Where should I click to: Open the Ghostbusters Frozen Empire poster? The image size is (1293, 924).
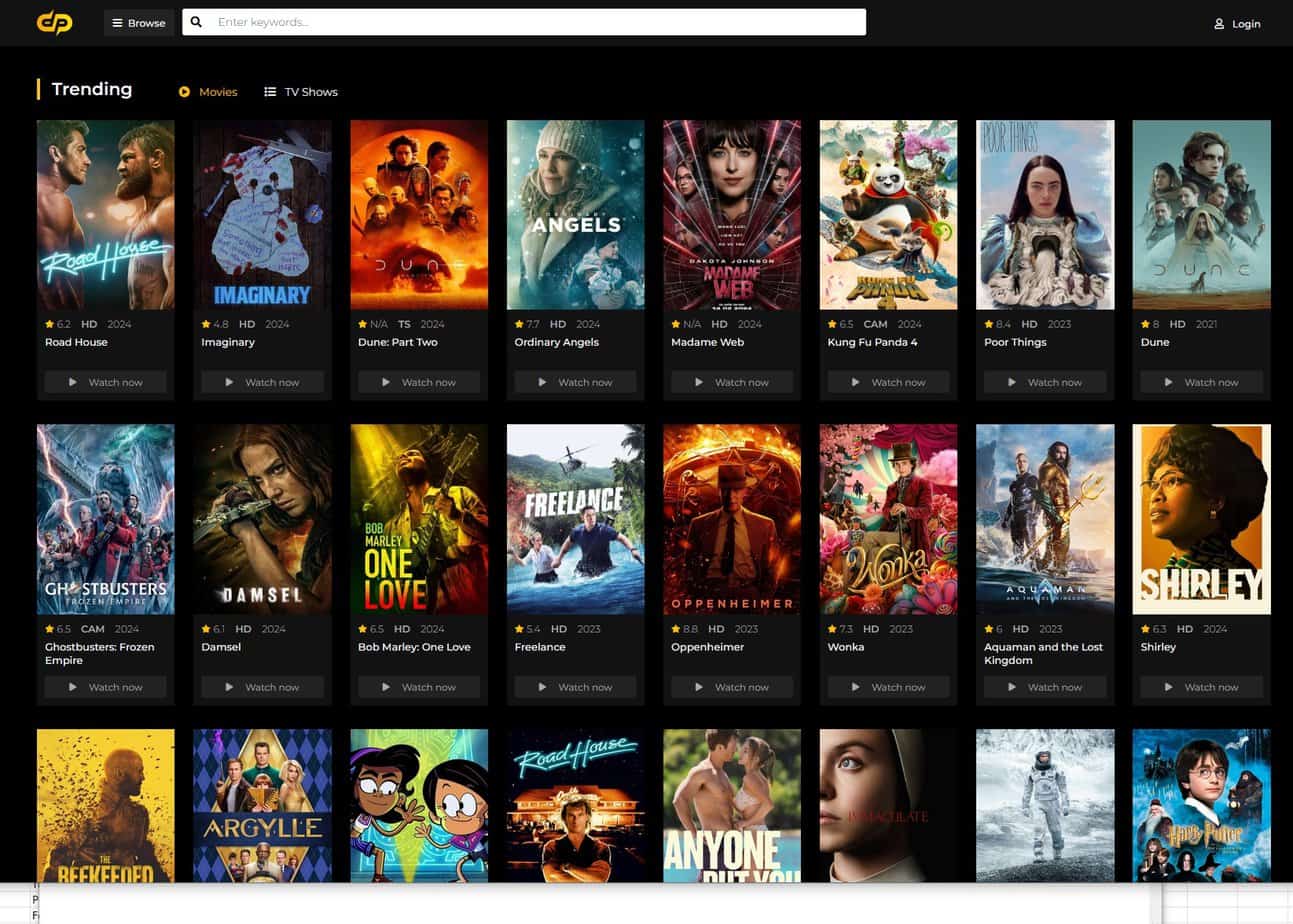pos(106,519)
